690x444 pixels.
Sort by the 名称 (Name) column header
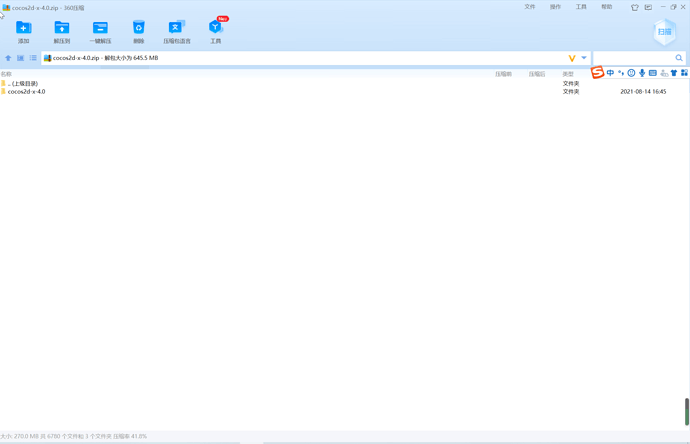pos(6,74)
